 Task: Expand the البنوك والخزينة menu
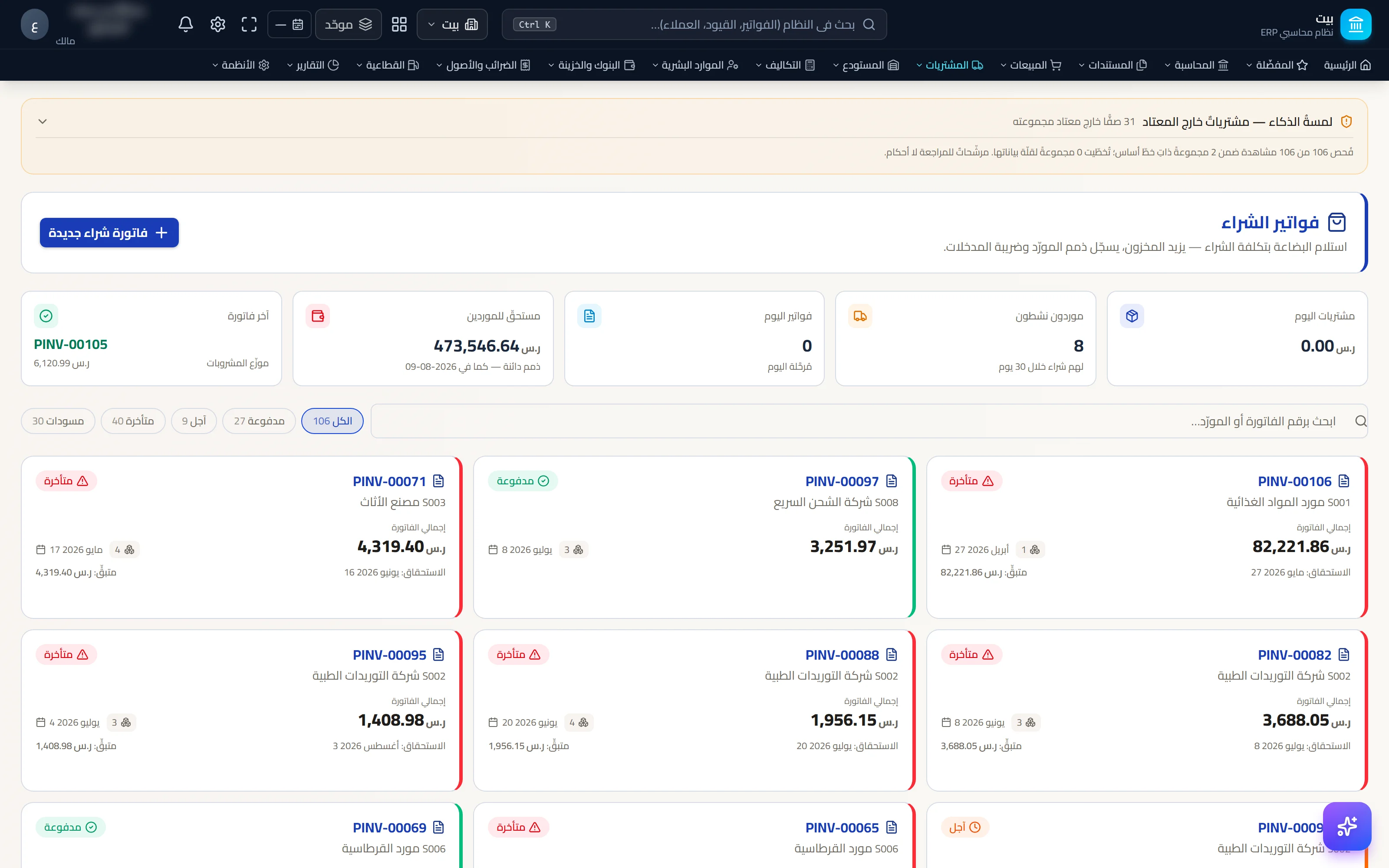[592, 65]
